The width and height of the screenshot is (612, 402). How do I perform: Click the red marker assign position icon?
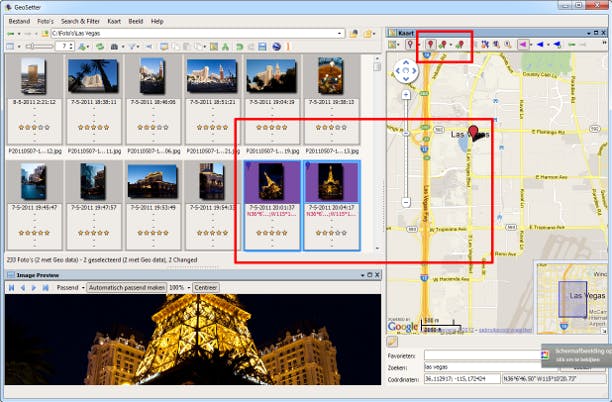pos(430,45)
